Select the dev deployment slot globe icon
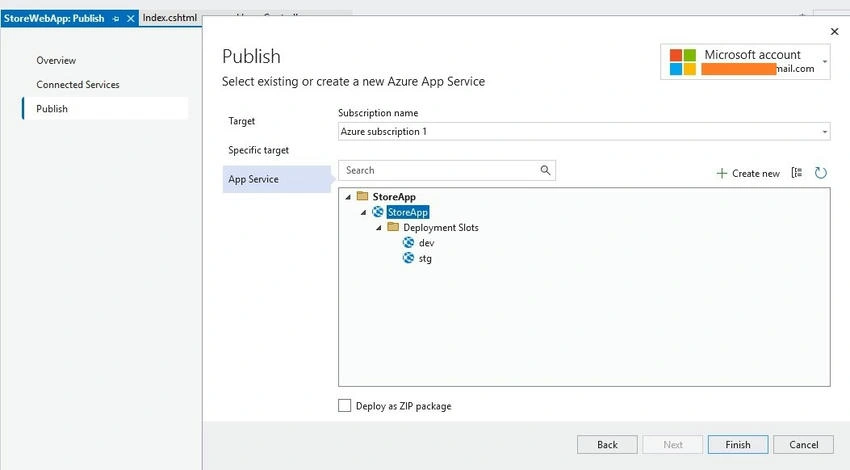Screen dimensions: 850x470 (408, 242)
